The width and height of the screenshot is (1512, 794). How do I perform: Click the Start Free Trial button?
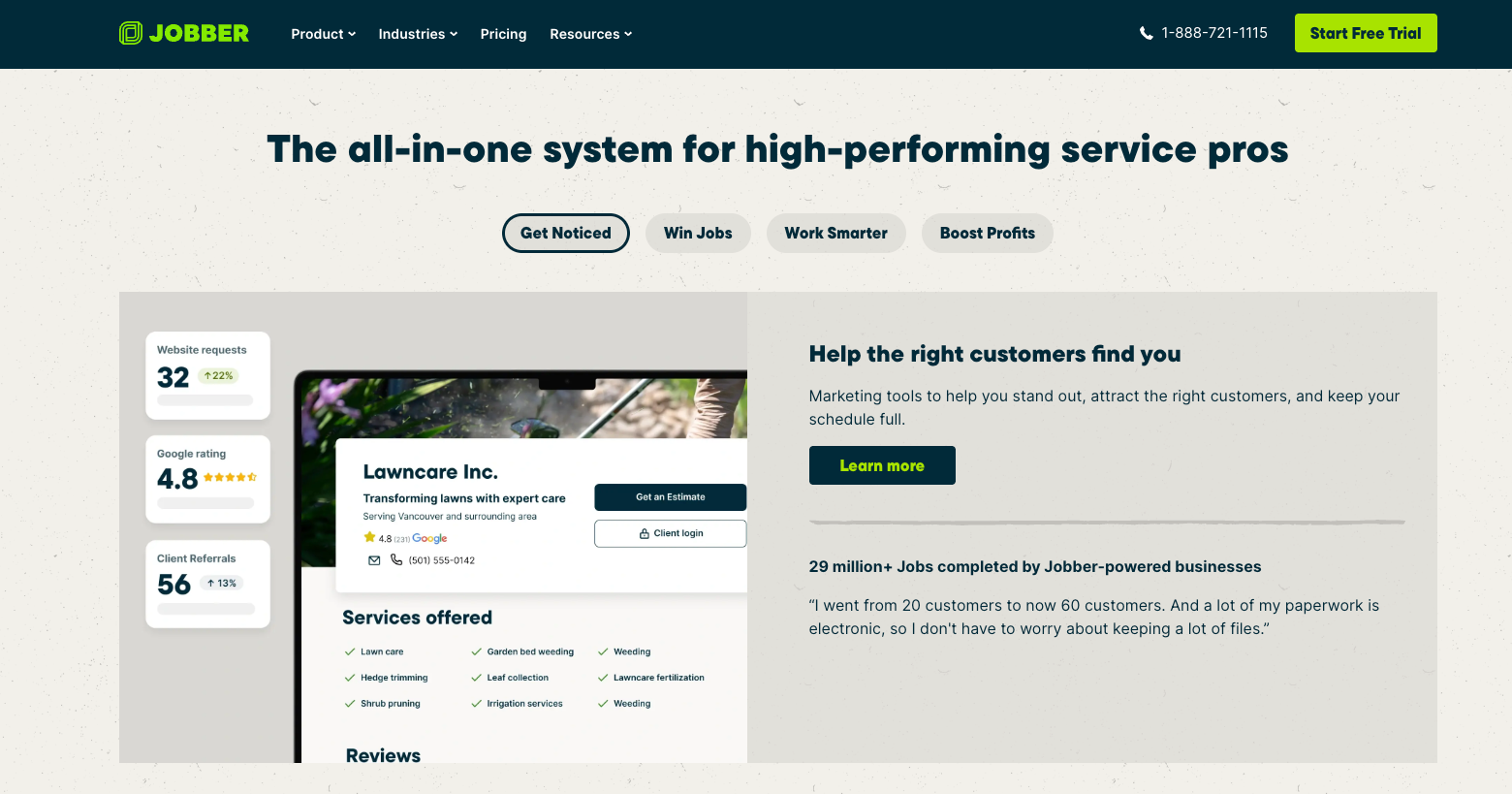pyautogui.click(x=1366, y=33)
